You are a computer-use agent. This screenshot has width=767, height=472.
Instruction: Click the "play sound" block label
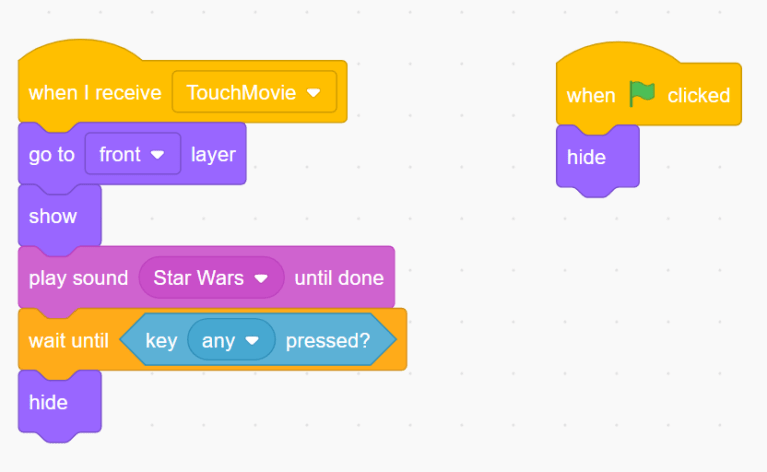pos(78,278)
